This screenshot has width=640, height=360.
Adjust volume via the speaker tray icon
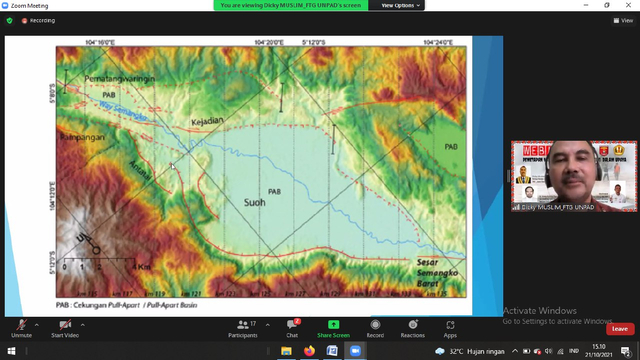click(549, 351)
